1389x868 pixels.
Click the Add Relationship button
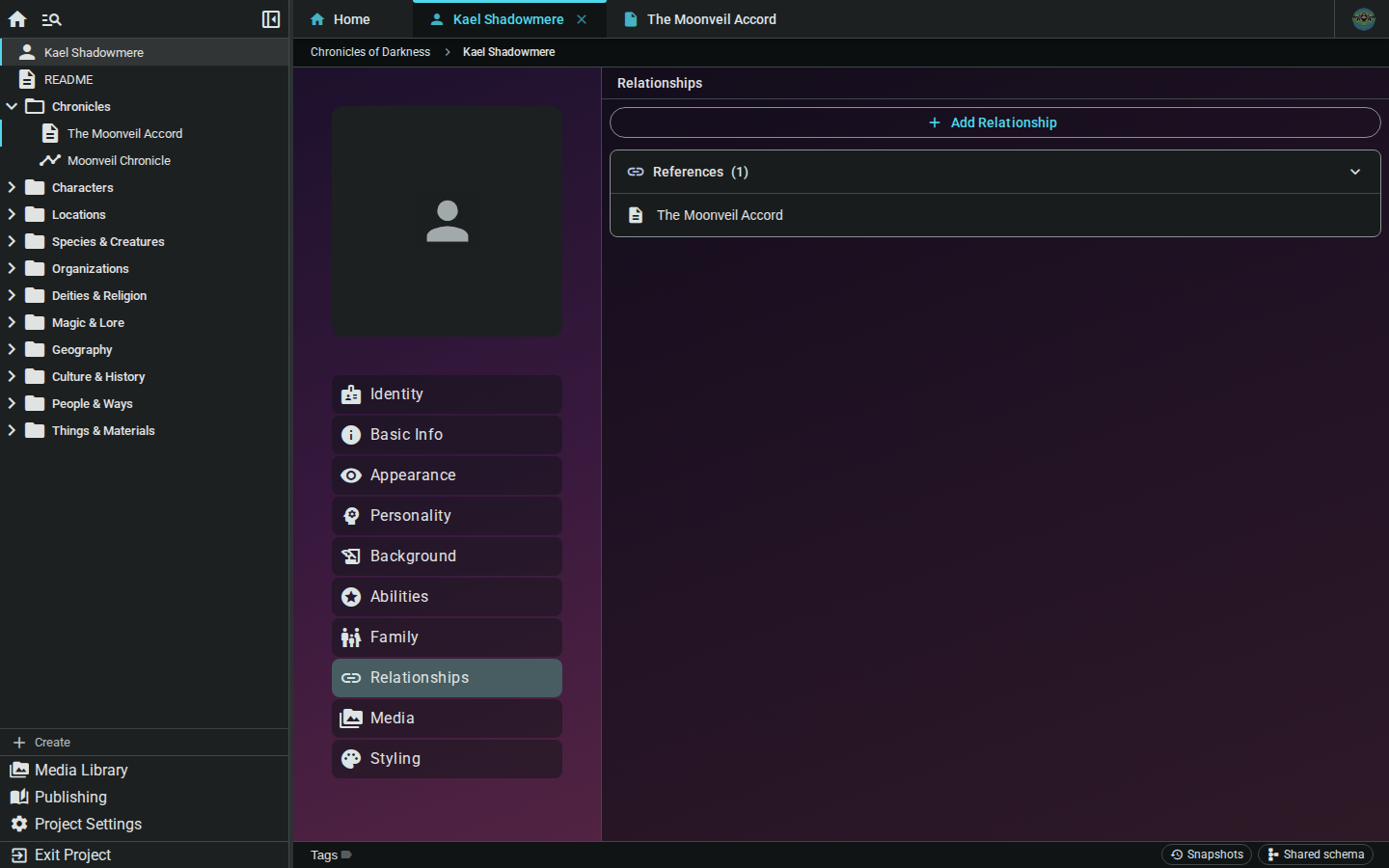[x=994, y=122]
